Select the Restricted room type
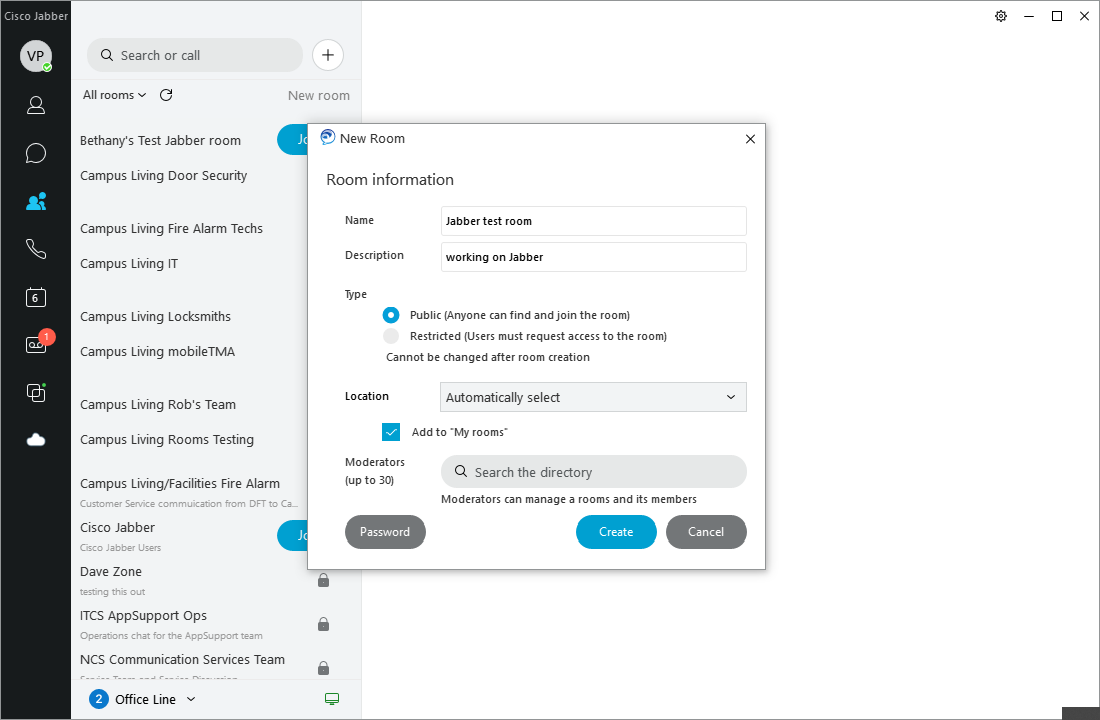 click(391, 336)
